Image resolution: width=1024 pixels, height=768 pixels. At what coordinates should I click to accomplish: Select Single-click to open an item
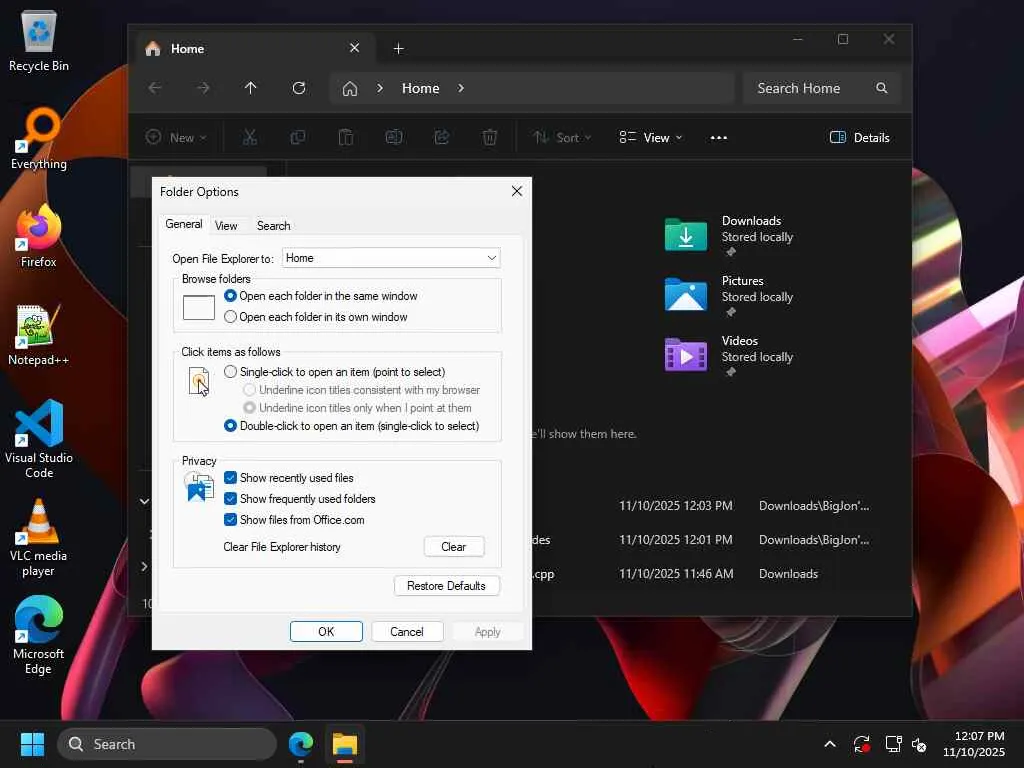click(231, 372)
